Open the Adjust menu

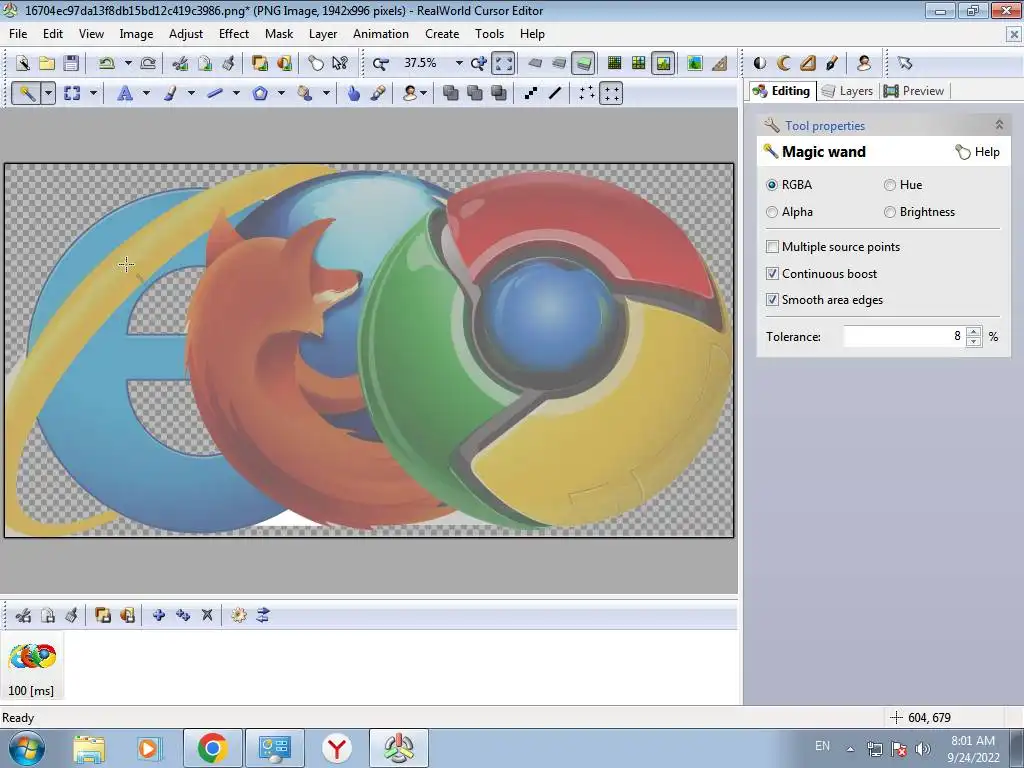(186, 34)
